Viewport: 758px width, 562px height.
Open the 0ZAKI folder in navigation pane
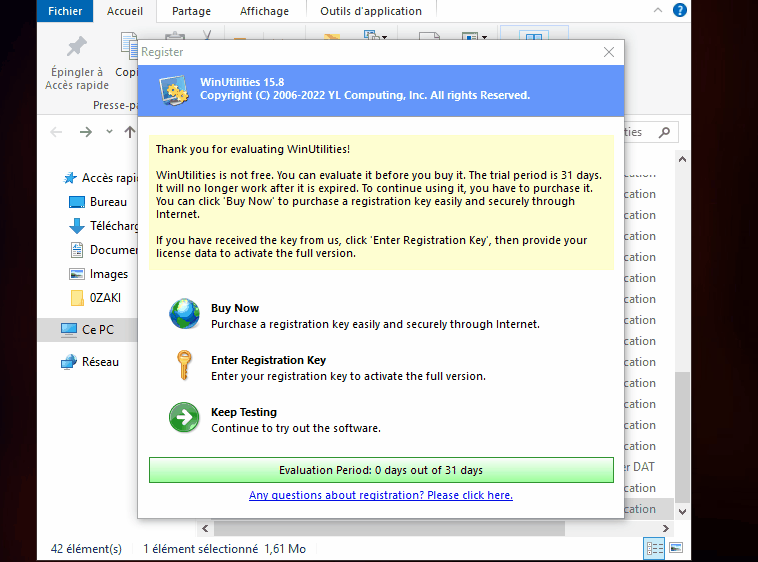click(96, 298)
